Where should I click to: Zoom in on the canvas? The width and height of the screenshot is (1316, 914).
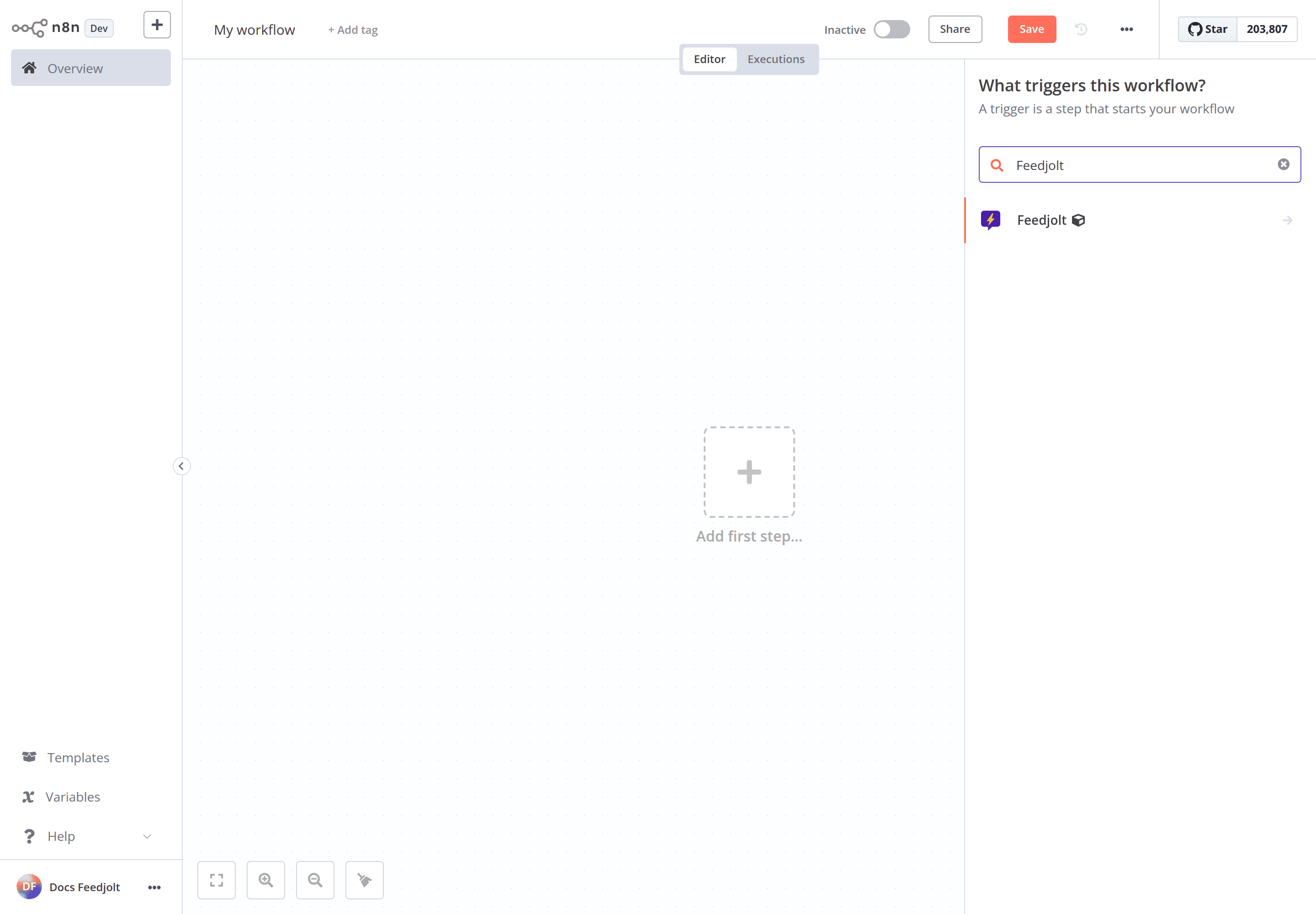click(266, 880)
